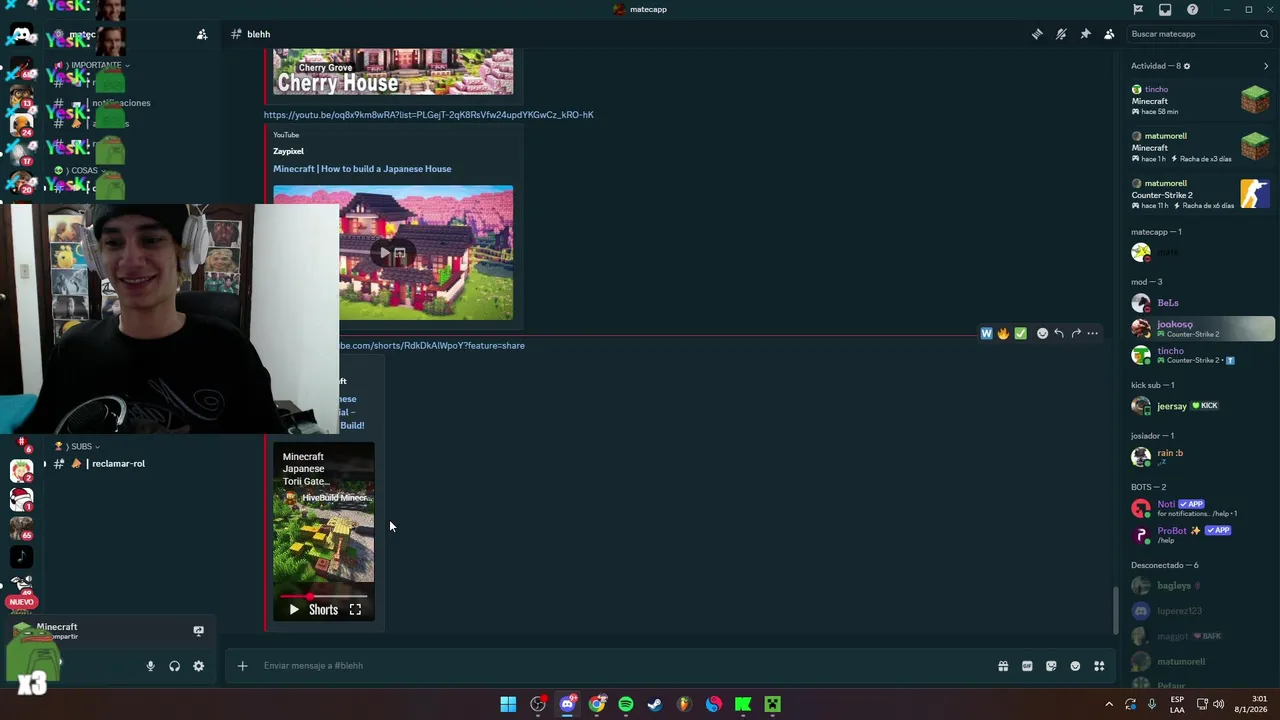Open Chrome from taskbar
Image resolution: width=1280 pixels, height=720 pixels.
click(597, 704)
